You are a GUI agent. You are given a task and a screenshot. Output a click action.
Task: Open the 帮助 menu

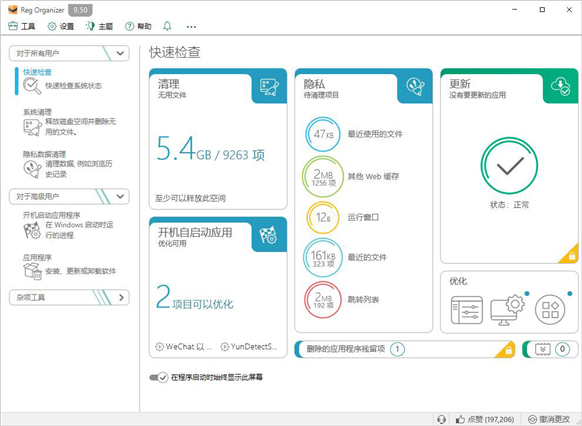tap(138, 26)
